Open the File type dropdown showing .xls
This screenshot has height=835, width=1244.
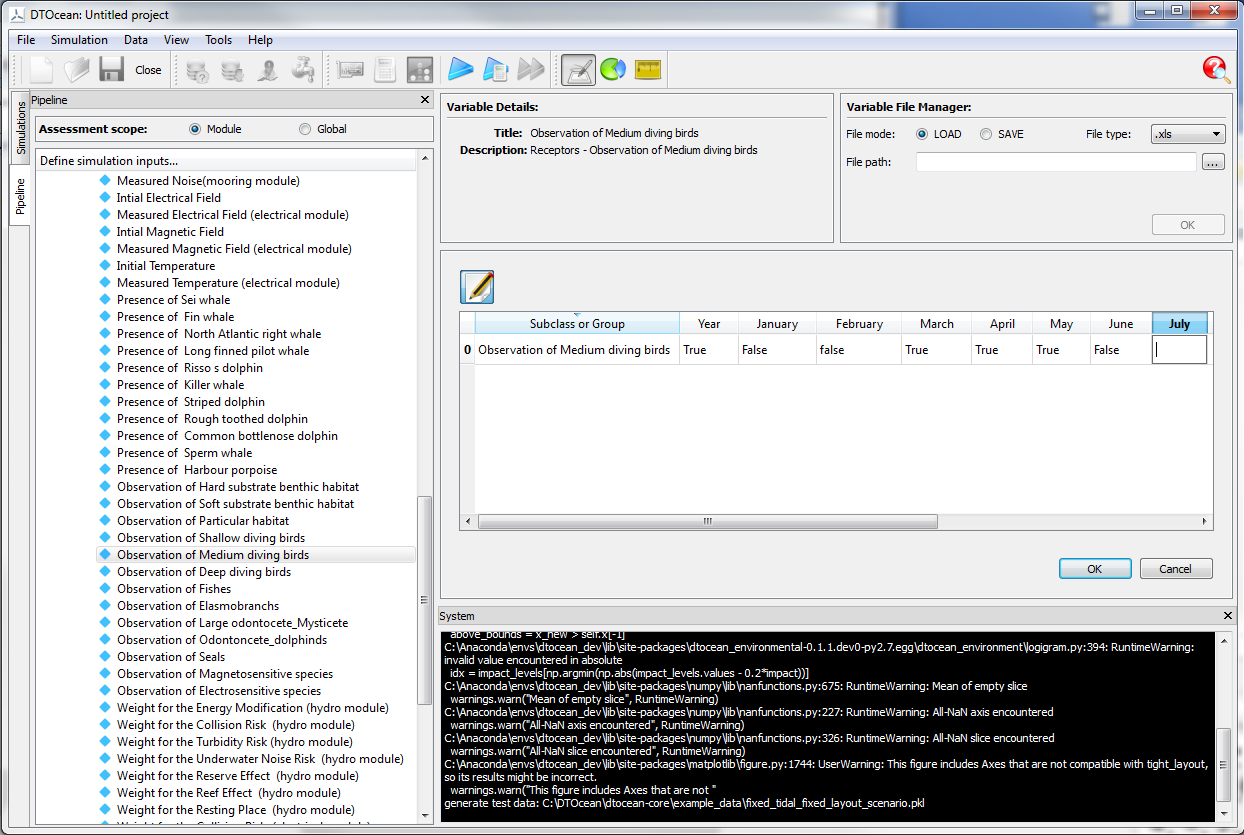tap(1188, 133)
